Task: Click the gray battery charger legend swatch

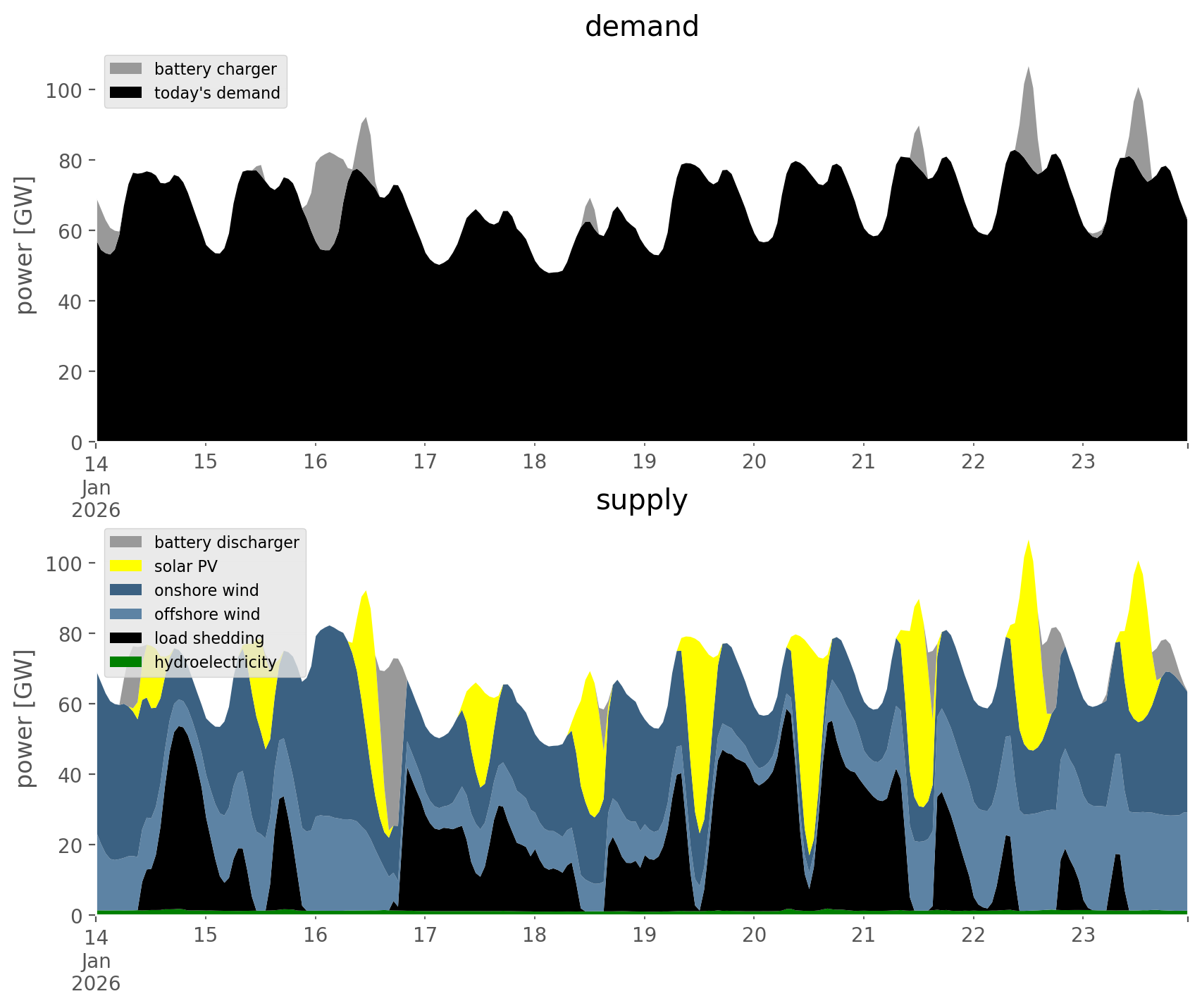Action: (125, 69)
